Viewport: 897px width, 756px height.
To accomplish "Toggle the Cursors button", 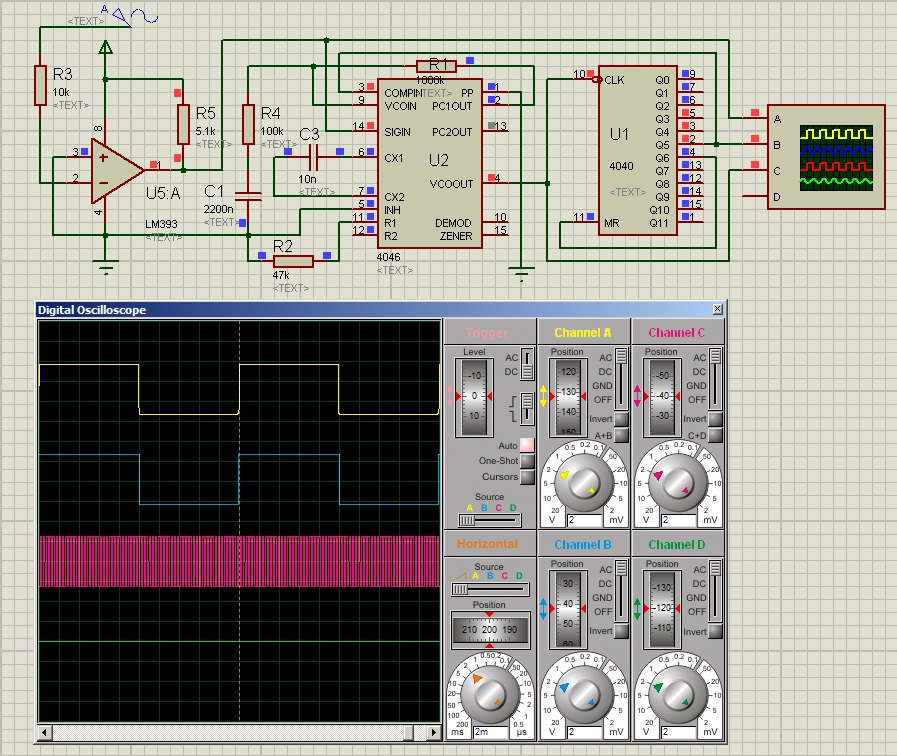I will [x=527, y=476].
